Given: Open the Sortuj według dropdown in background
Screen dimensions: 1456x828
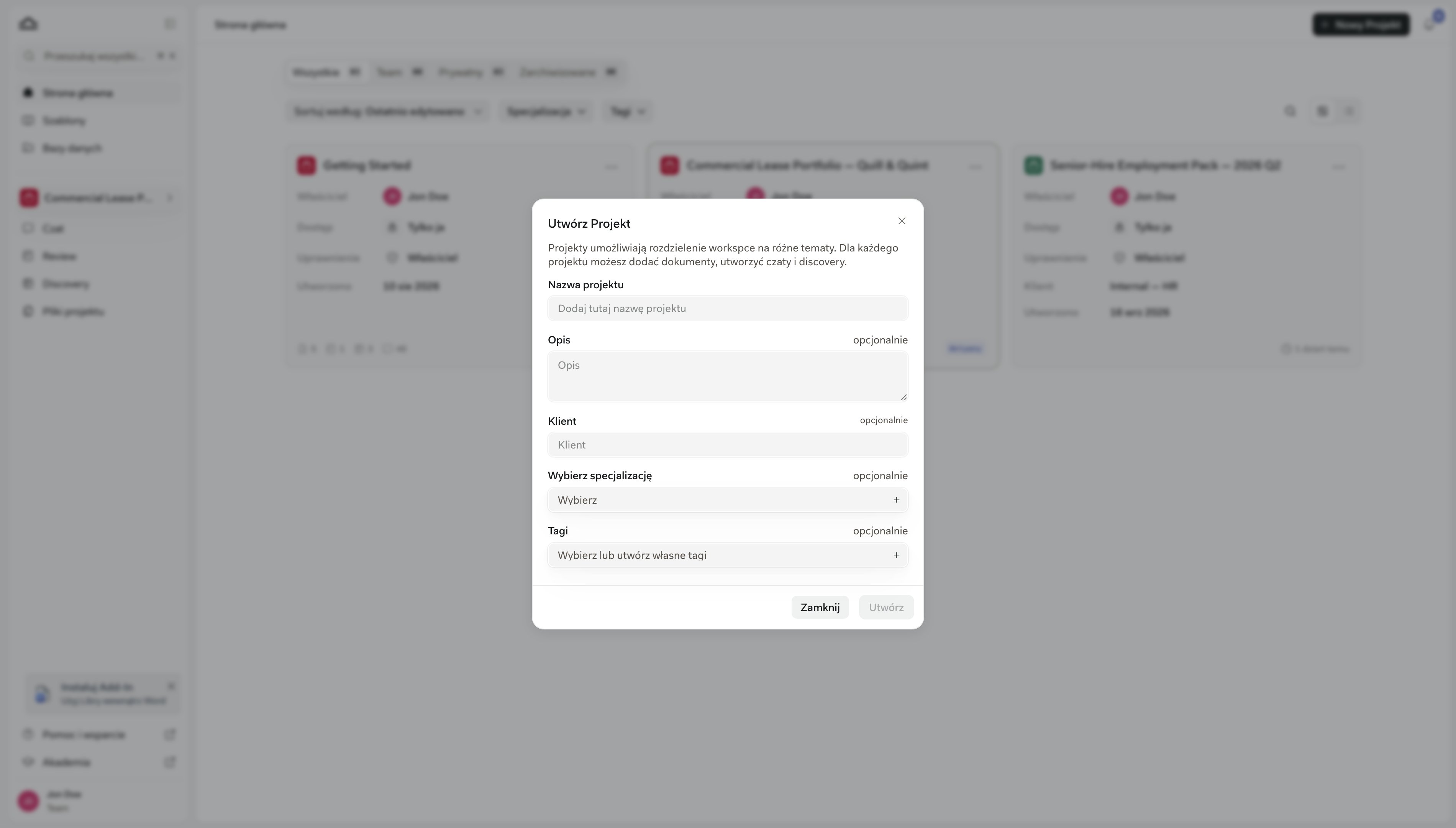Looking at the screenshot, I should click(388, 112).
